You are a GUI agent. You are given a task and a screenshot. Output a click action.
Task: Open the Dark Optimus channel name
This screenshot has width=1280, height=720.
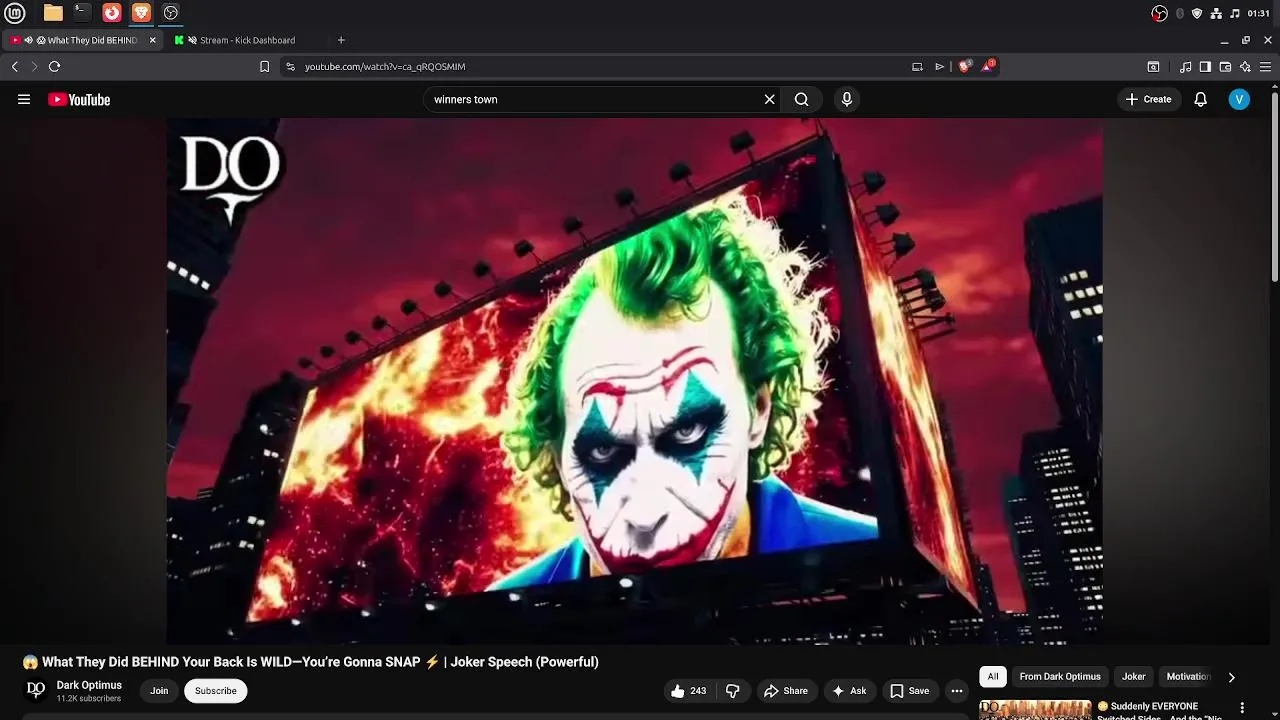pyautogui.click(x=89, y=685)
